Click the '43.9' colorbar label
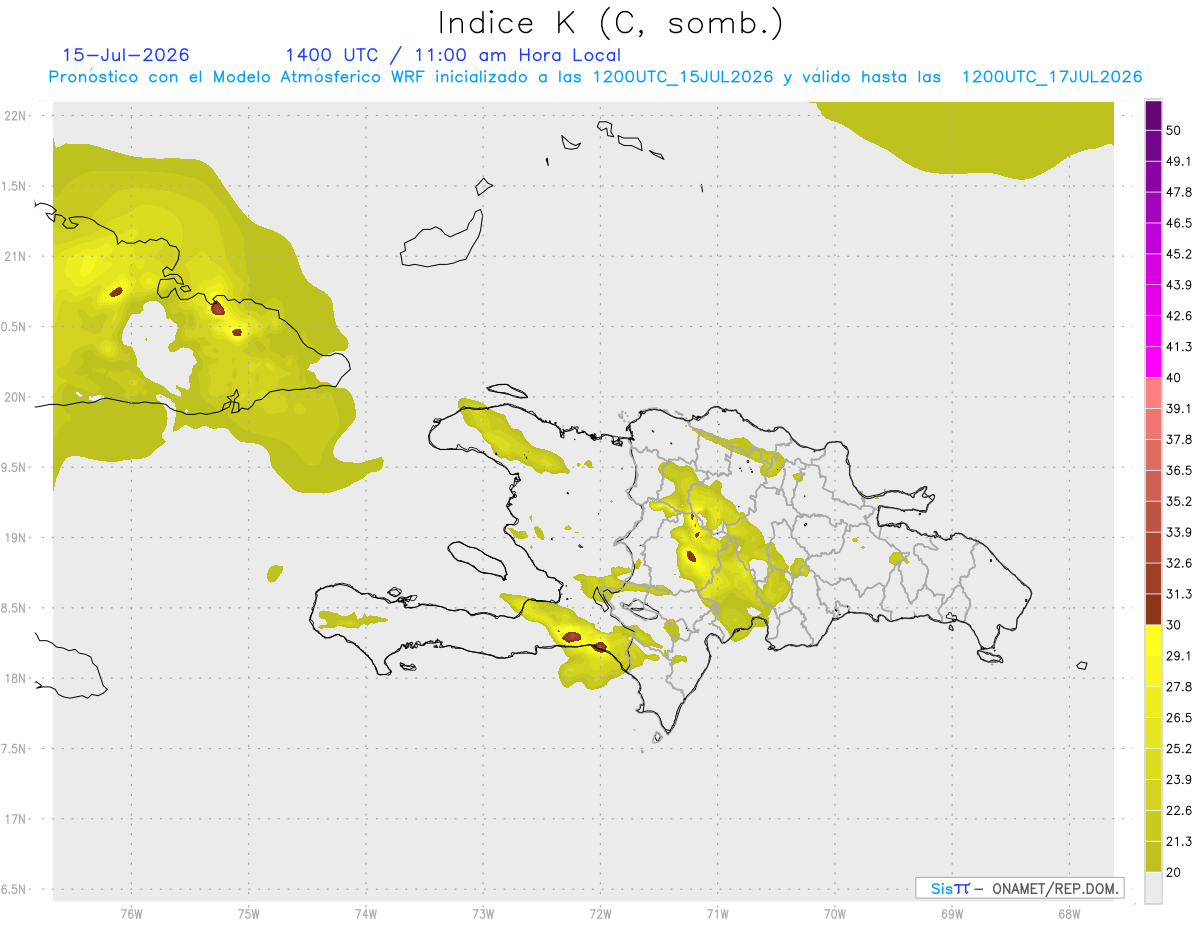 tap(1179, 285)
